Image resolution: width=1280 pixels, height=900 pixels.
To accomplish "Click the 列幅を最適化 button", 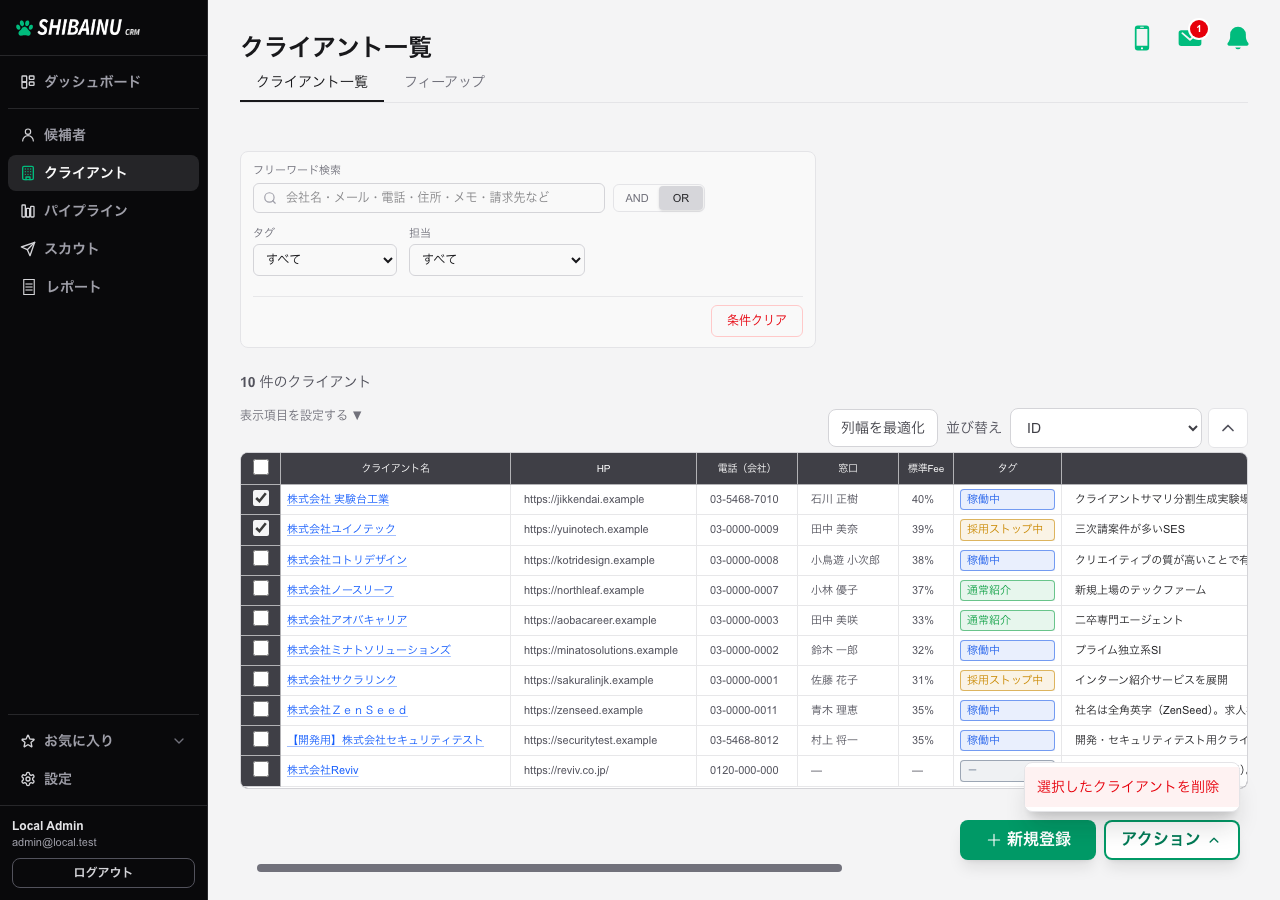I will pos(883,428).
